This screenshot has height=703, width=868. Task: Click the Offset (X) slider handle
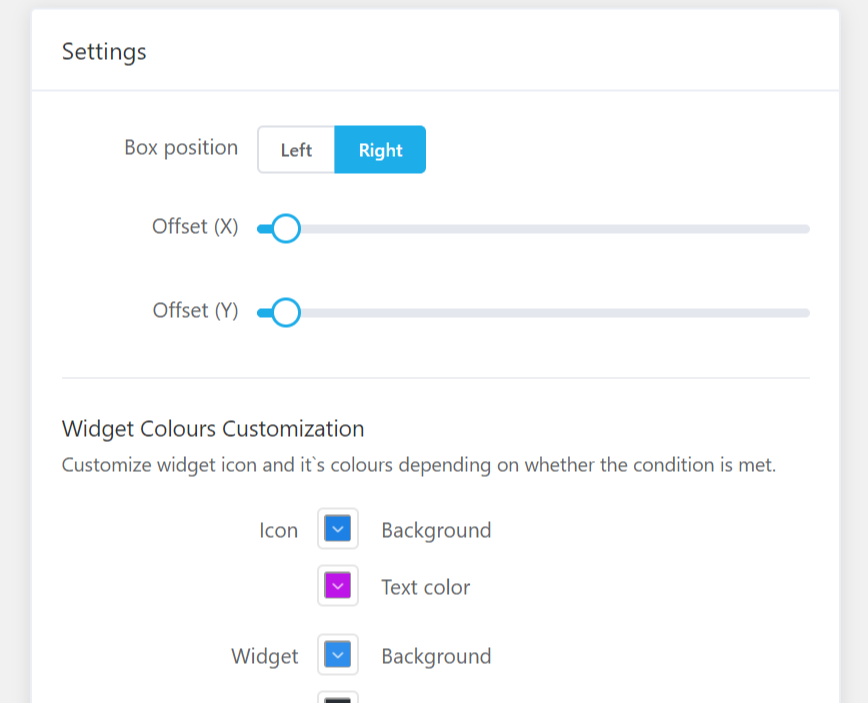(x=286, y=229)
